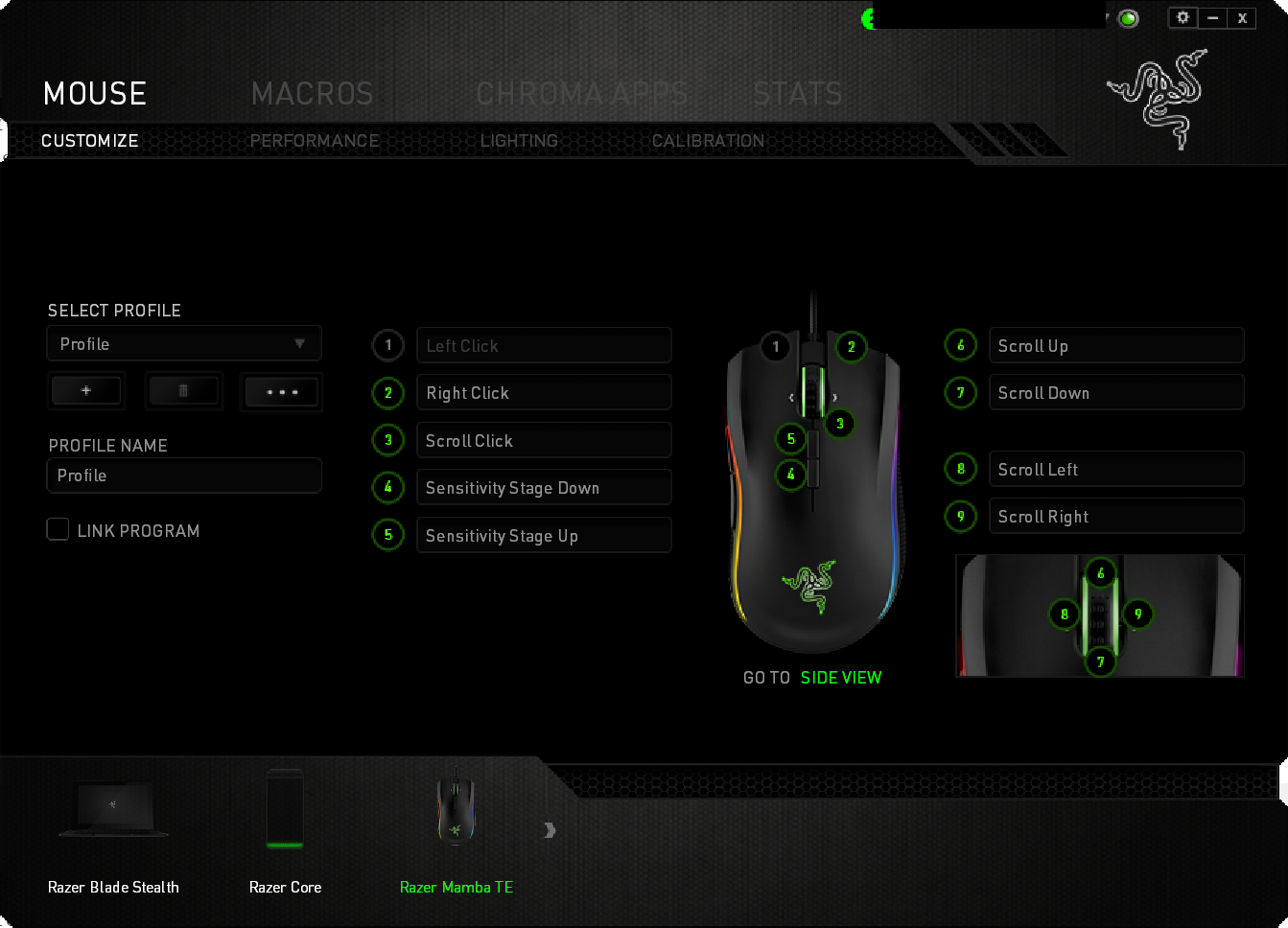Open the Scroll Click assignment field

tap(544, 440)
